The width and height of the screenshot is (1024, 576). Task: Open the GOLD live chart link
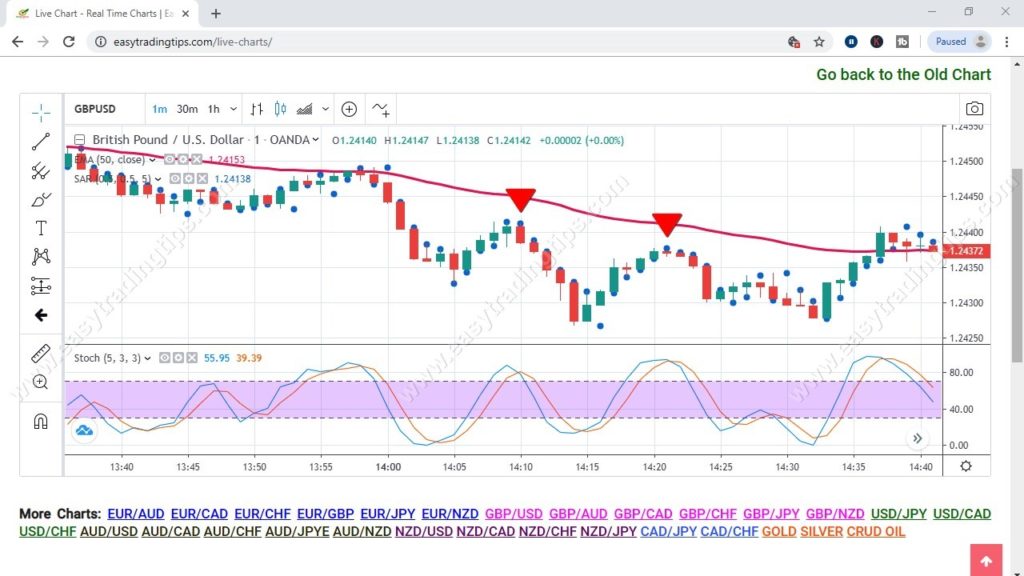click(x=779, y=531)
